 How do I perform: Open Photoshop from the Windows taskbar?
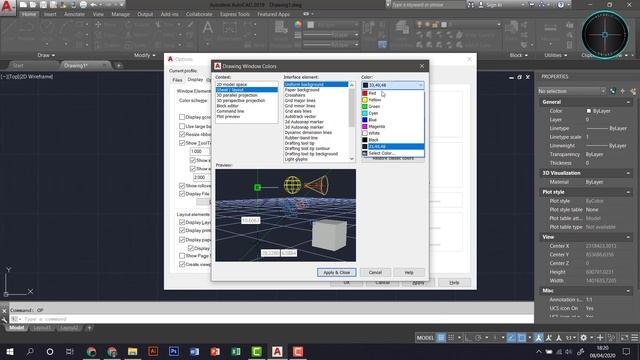tap(174, 351)
